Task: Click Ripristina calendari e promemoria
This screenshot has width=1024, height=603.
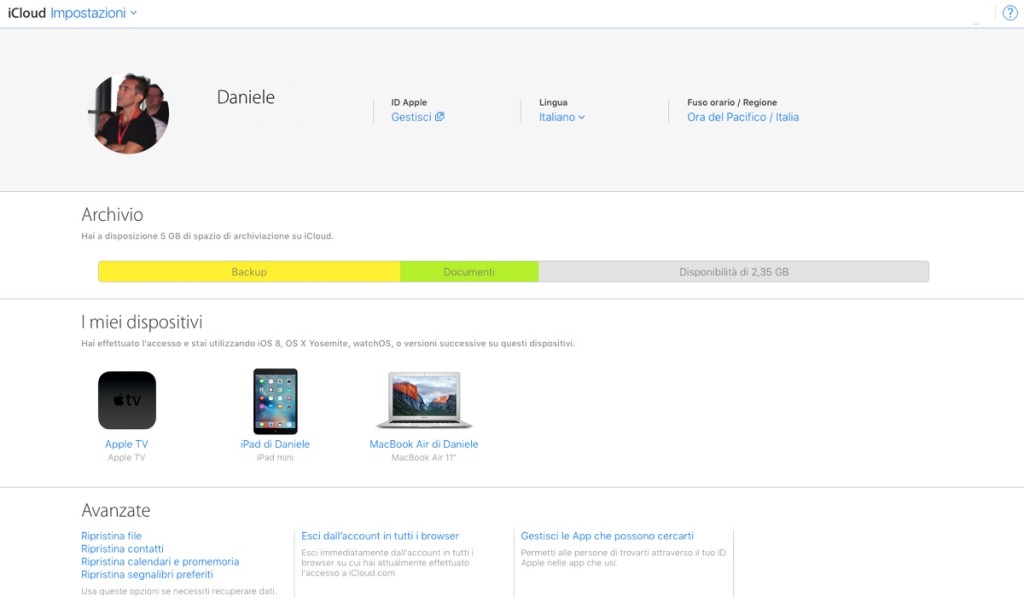Action: click(x=160, y=561)
